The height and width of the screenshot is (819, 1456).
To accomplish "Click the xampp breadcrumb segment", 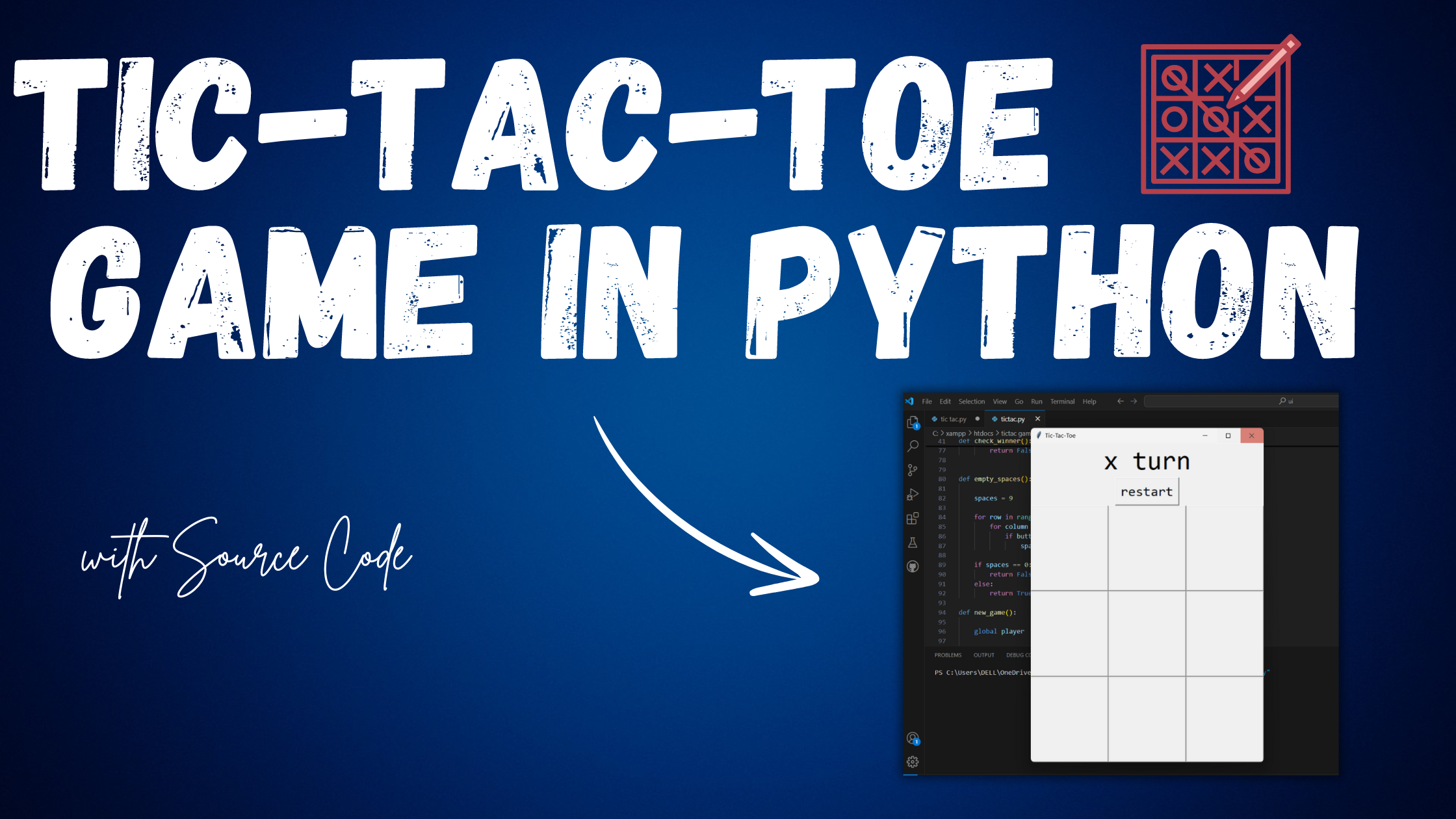I will tap(955, 433).
